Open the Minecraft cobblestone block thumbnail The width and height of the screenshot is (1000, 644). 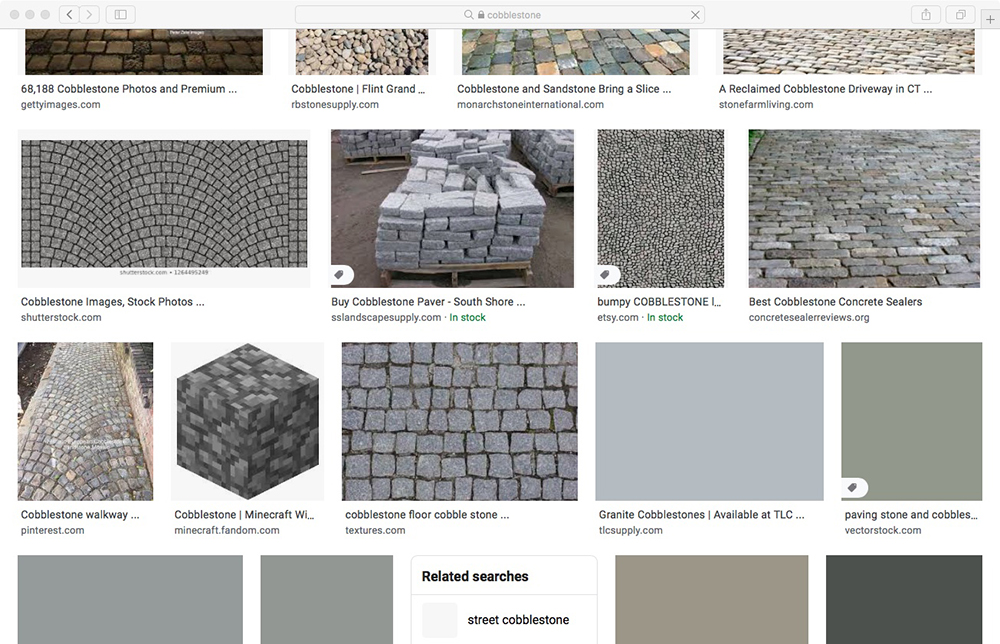pyautogui.click(x=247, y=421)
